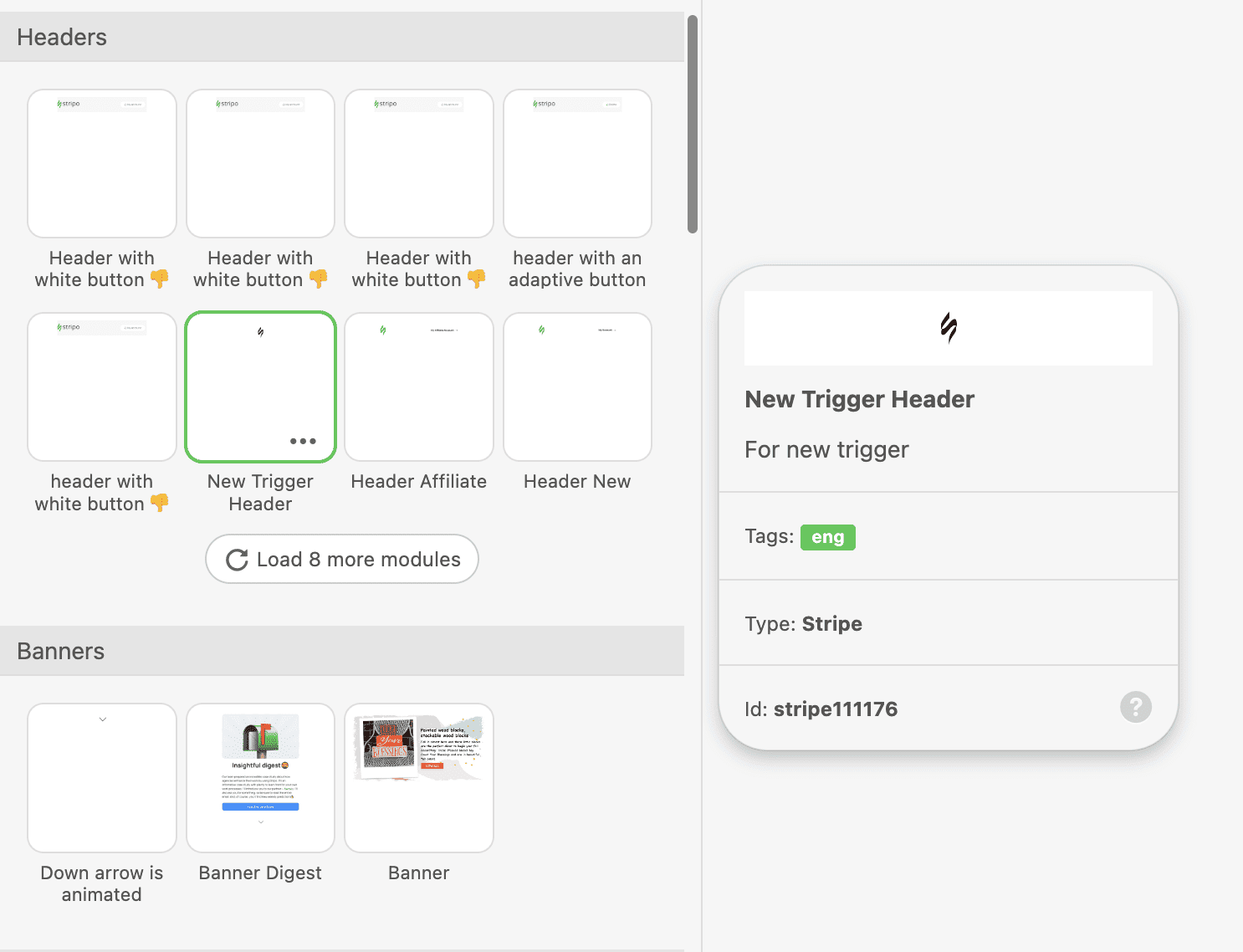1243x952 pixels.
Task: Choose the Header New module thumbnail
Action: [x=577, y=386]
